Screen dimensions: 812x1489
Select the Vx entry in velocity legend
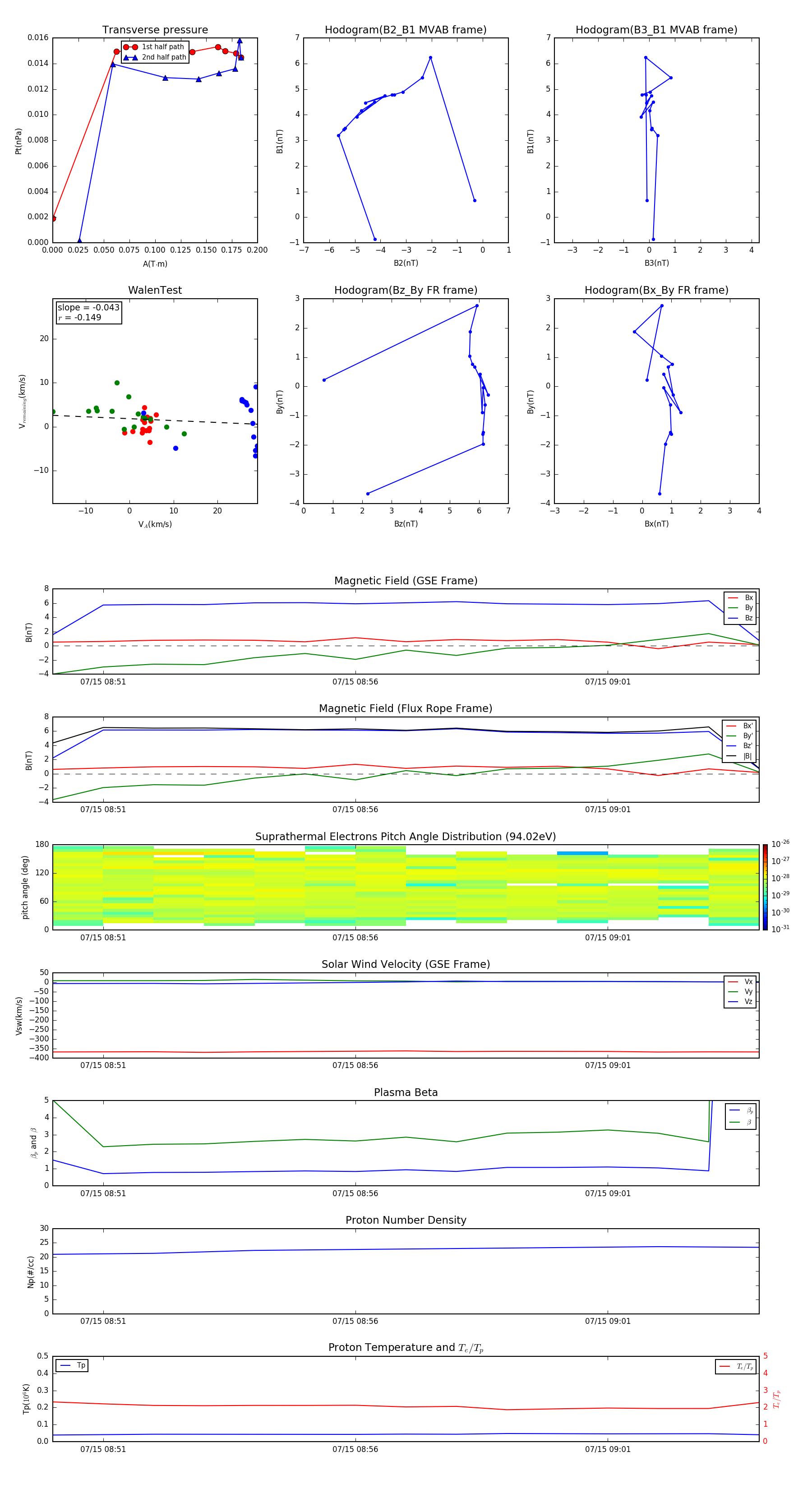(740, 981)
